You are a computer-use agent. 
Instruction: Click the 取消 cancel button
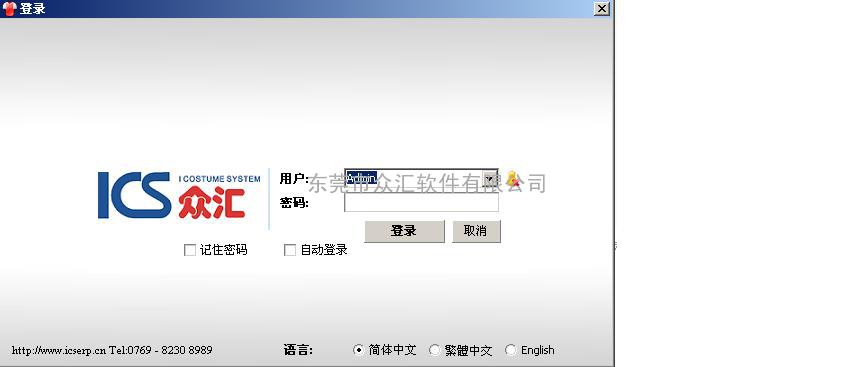(x=476, y=231)
